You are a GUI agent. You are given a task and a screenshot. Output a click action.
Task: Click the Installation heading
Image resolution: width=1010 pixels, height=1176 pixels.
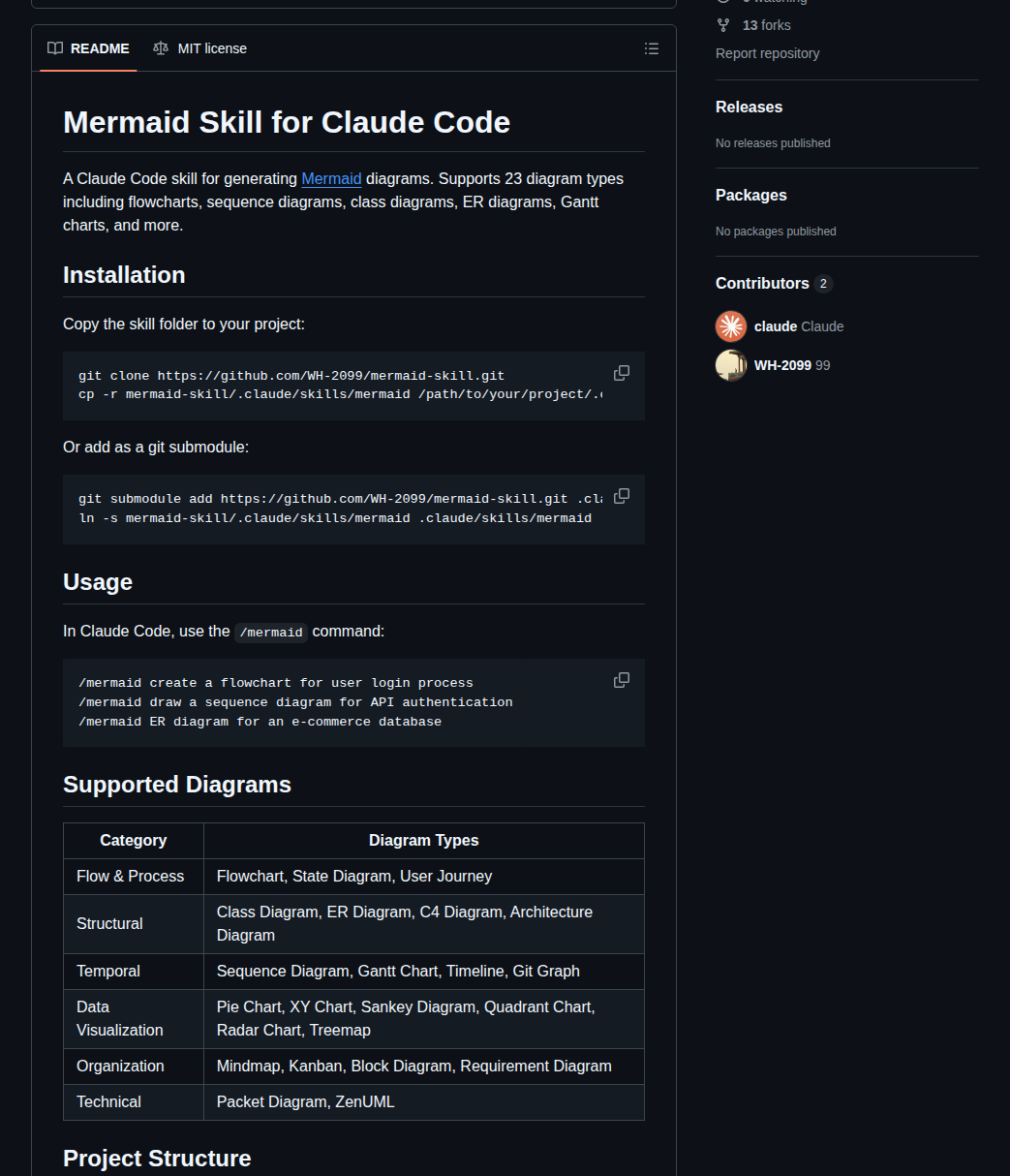124,275
